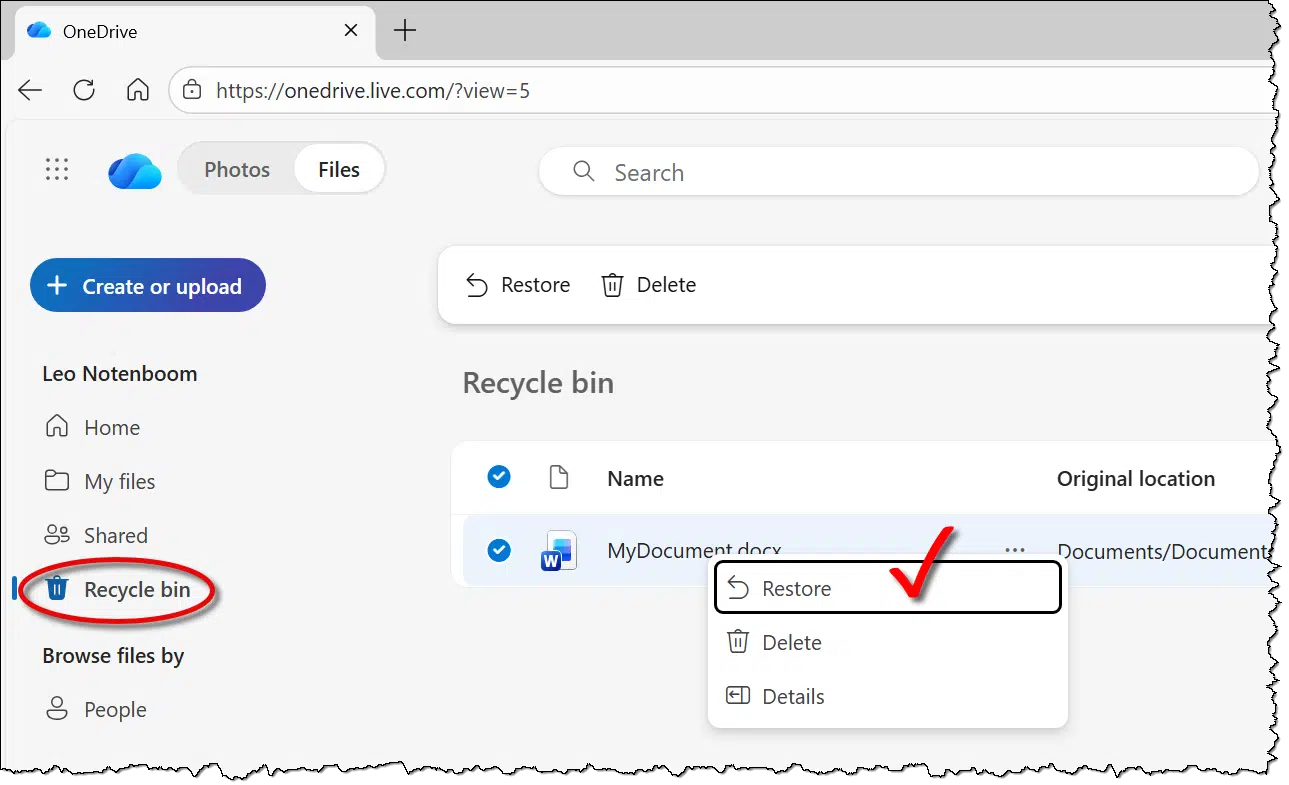This screenshot has height=785, width=1289.
Task: Select Delete from the context menu
Action: tap(791, 642)
